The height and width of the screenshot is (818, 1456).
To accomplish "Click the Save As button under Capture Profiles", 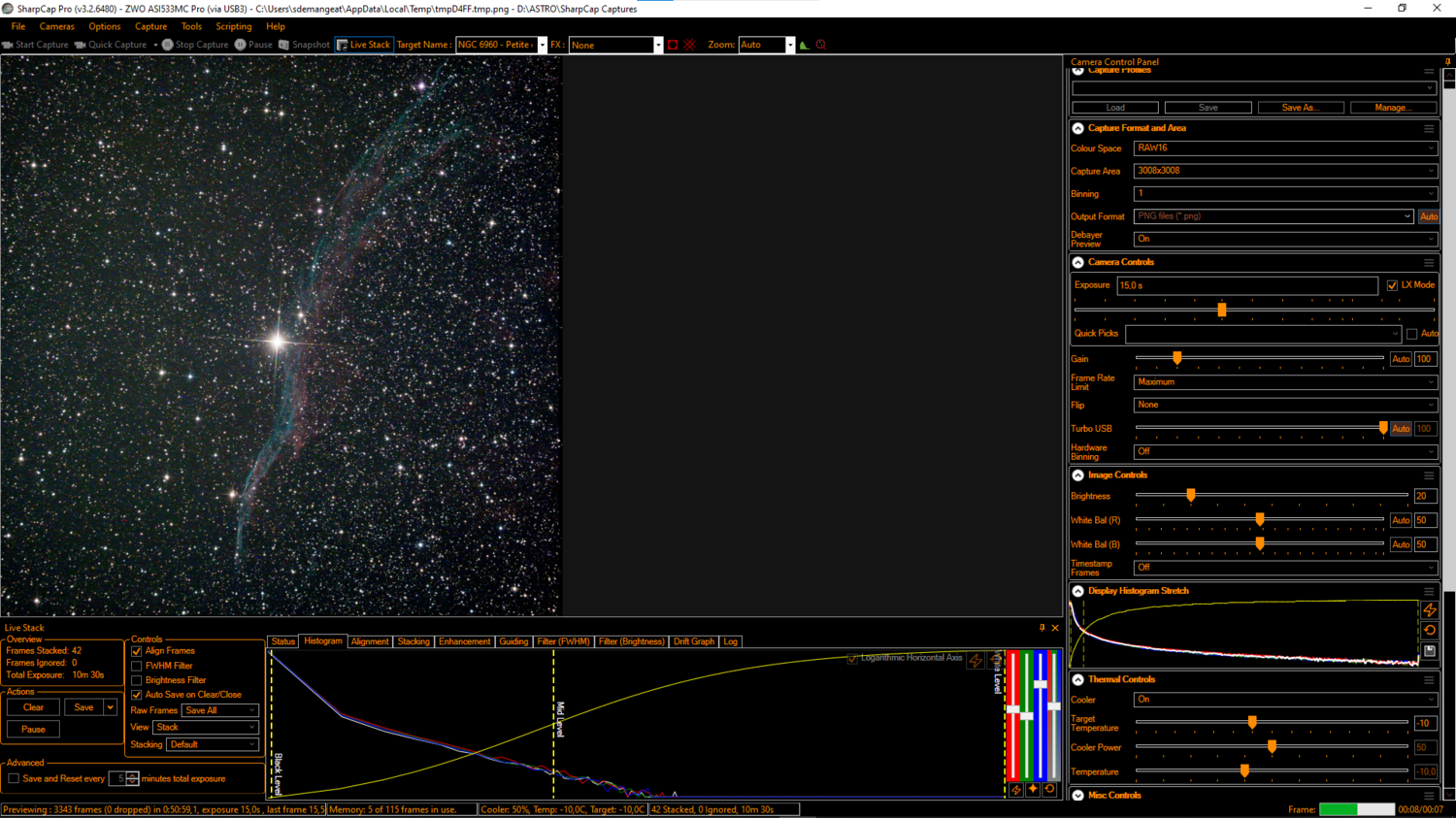I will pyautogui.click(x=1301, y=107).
